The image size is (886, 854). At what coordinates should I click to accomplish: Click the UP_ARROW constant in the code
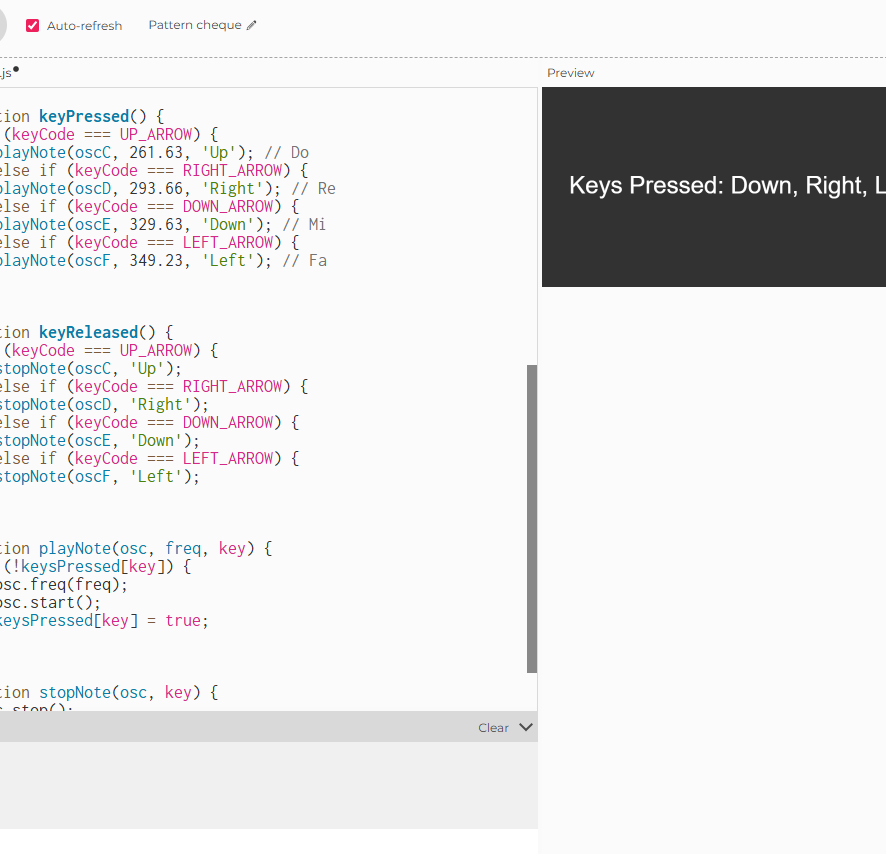point(155,133)
